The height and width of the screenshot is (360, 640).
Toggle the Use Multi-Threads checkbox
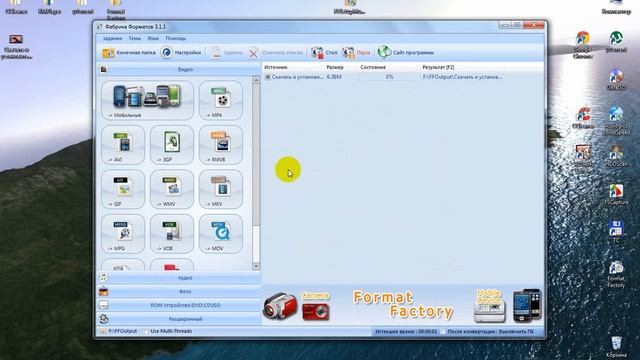[146, 331]
